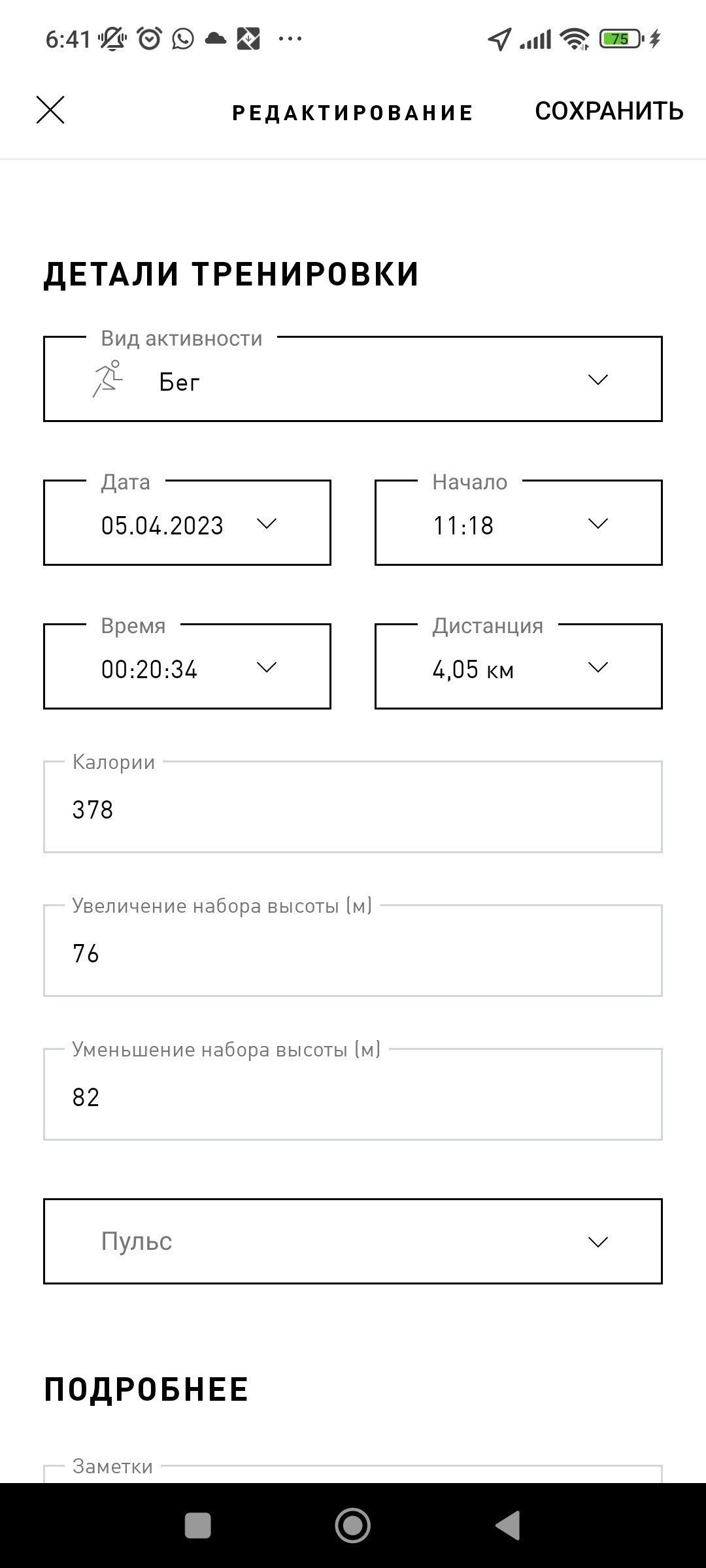Expand the Время duration chevron
Screen dimensions: 706x1568
266,667
